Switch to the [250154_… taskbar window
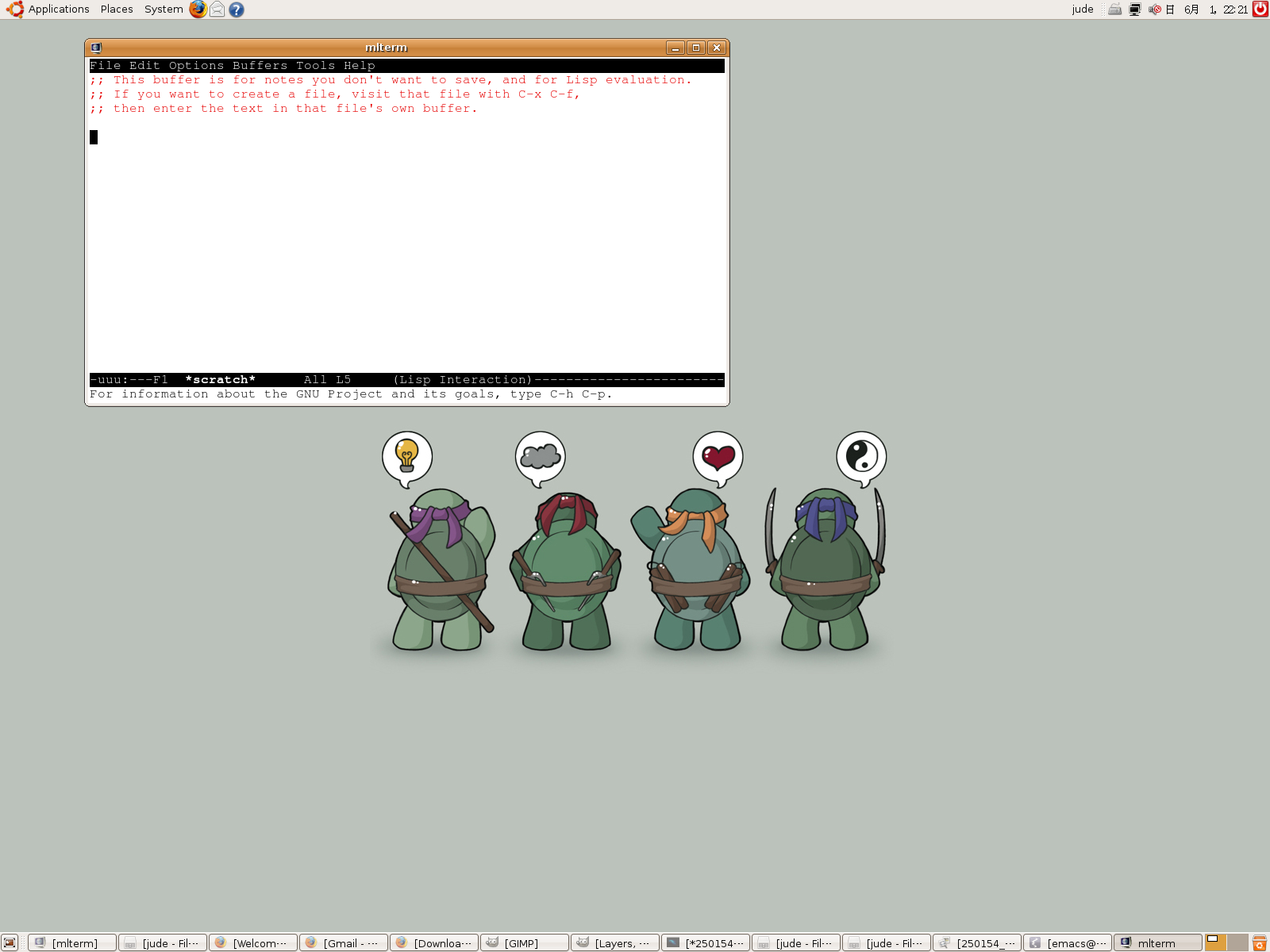1270x952 pixels. (x=978, y=942)
